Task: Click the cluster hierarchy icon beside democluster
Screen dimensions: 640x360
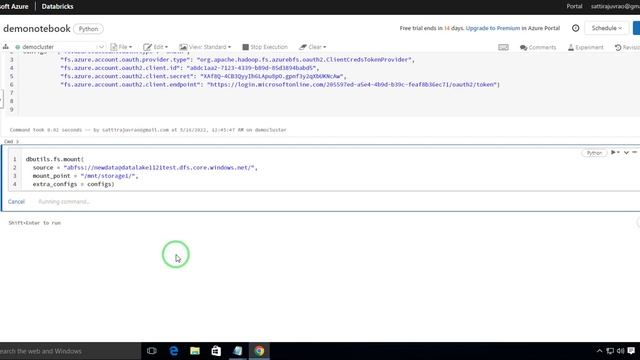Action: coord(6,47)
